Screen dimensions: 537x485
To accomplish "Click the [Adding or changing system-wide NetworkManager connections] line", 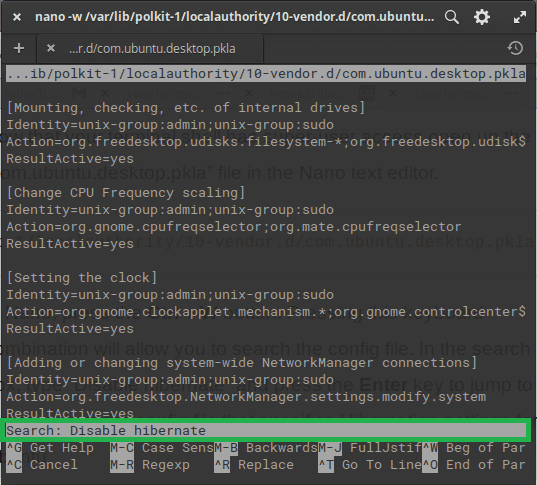I will [x=242, y=363].
